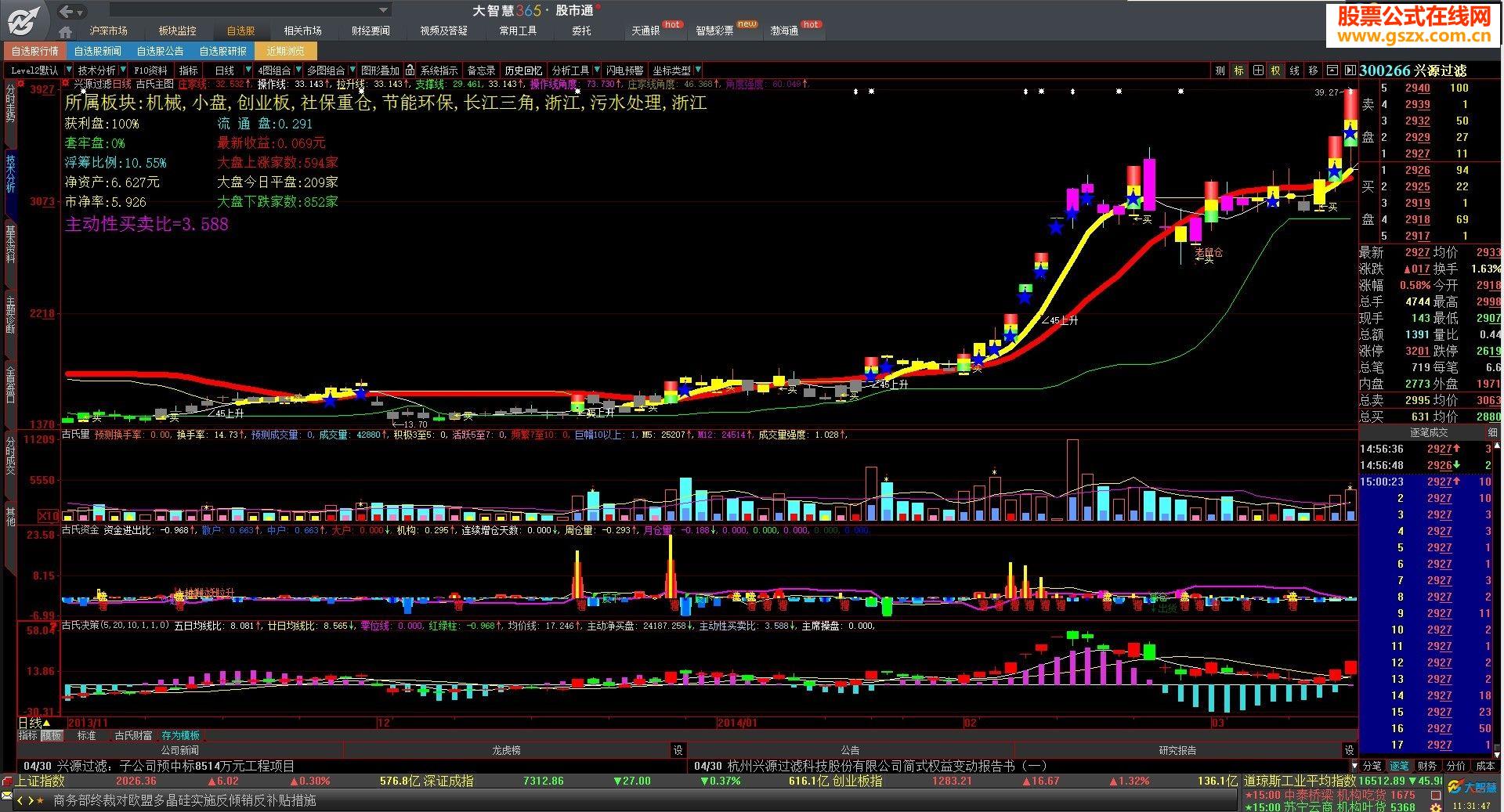Open the 财经要闻 menu
The image size is (1504, 812).
371,31
